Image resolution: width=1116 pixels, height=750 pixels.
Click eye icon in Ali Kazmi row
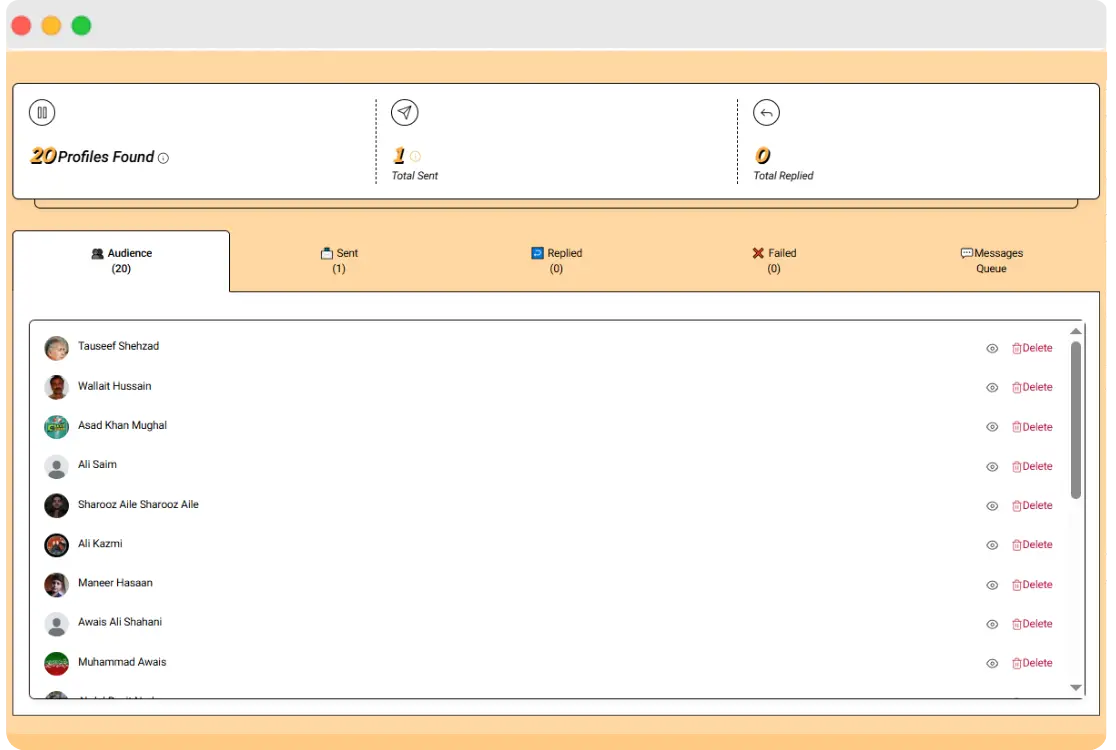tap(991, 545)
